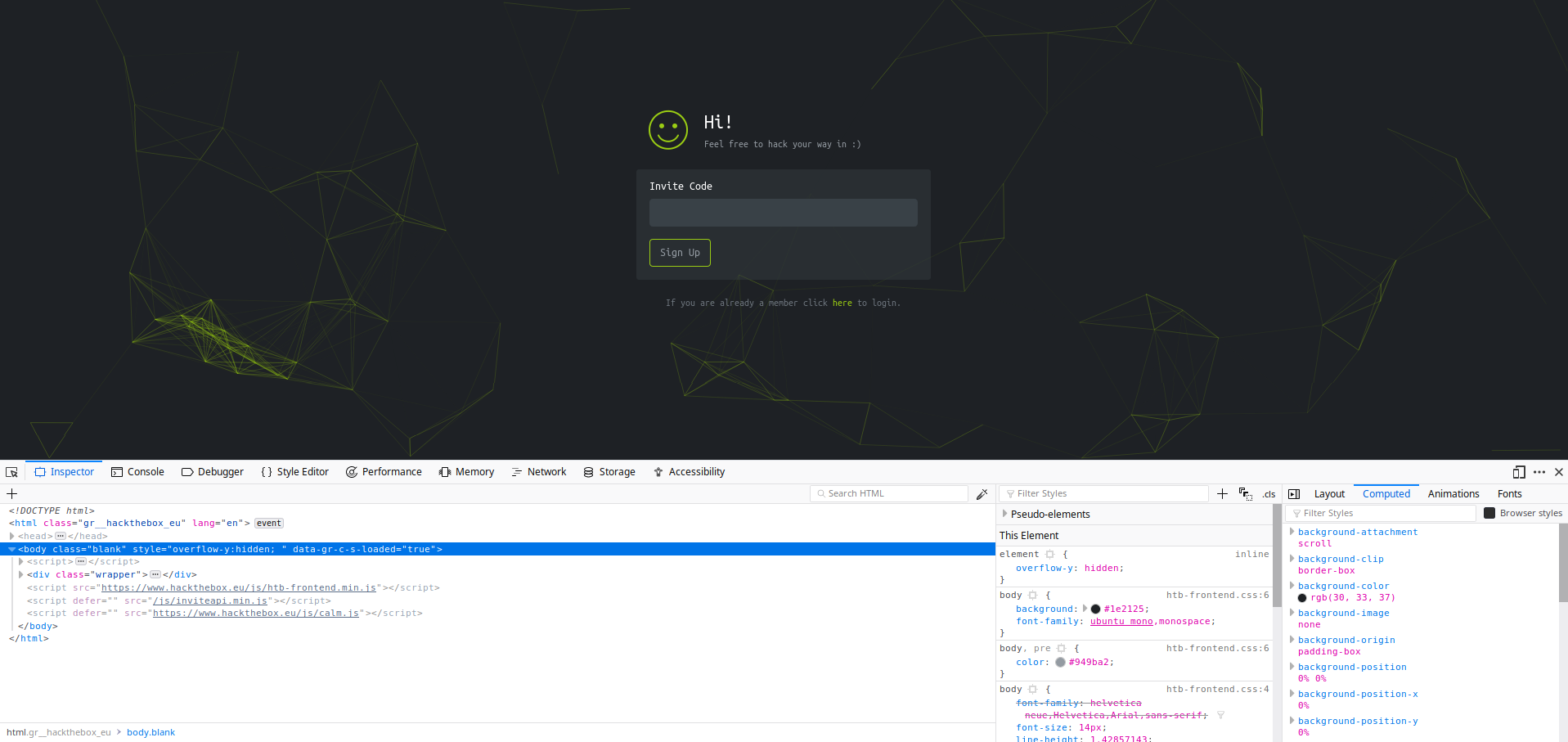Viewport: 1568px width, 742px height.
Task: Click the smiley face logo
Action: tap(668, 130)
